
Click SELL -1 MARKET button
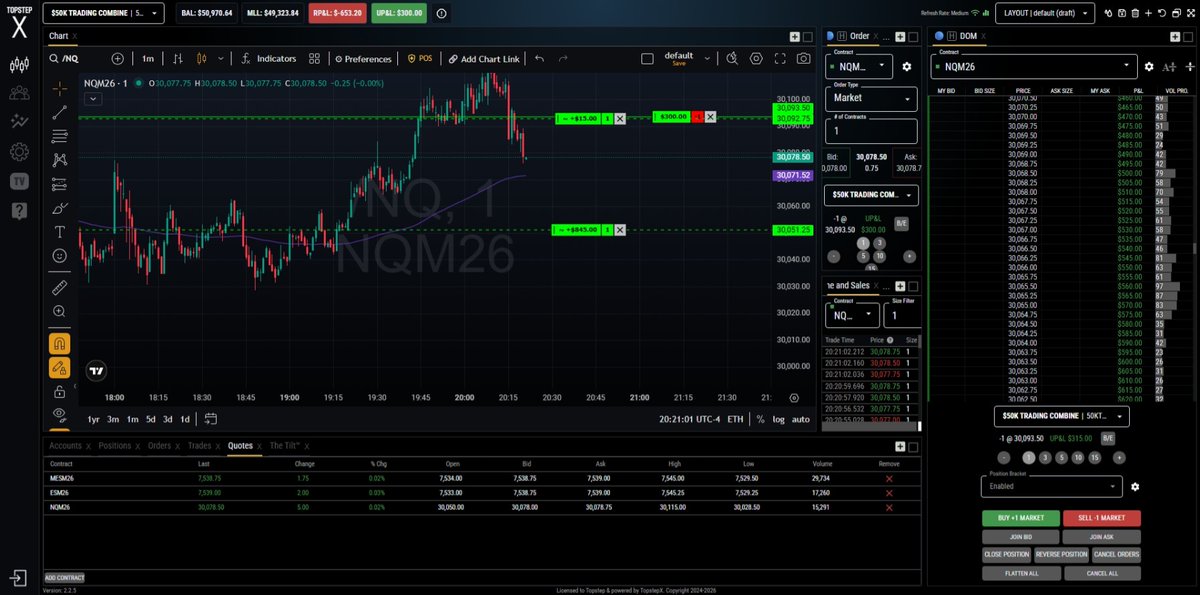pyautogui.click(x=1101, y=518)
